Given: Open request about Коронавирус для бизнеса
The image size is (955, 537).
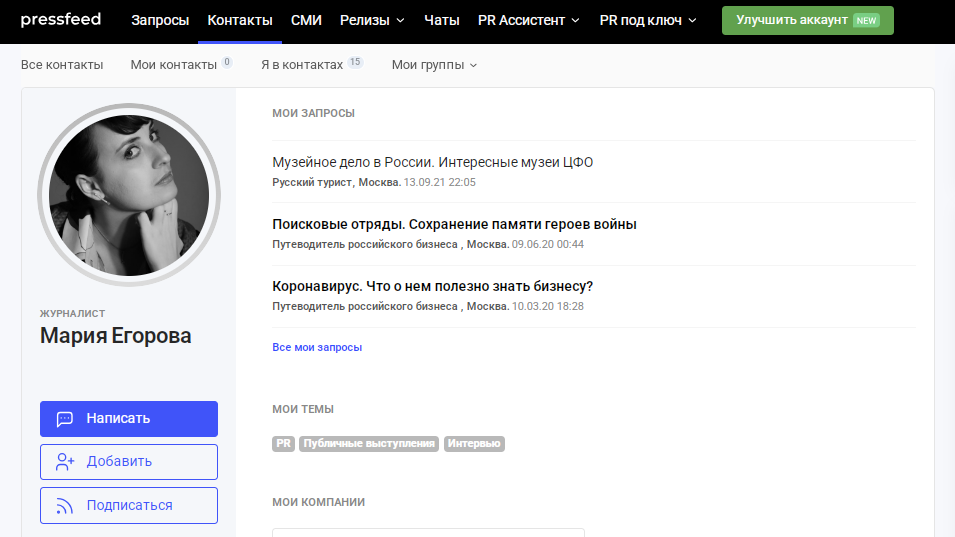Looking at the screenshot, I should 432,286.
